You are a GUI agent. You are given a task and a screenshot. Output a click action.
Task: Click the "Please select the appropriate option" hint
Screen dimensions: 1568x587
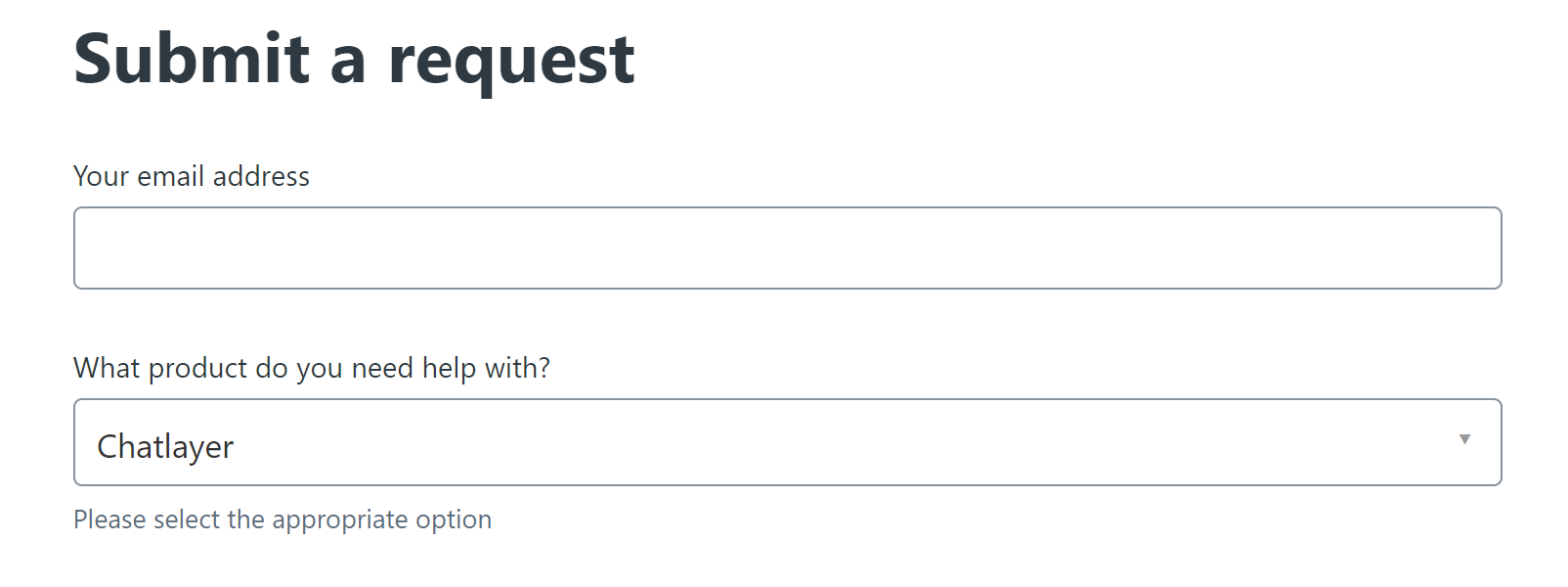click(x=283, y=519)
